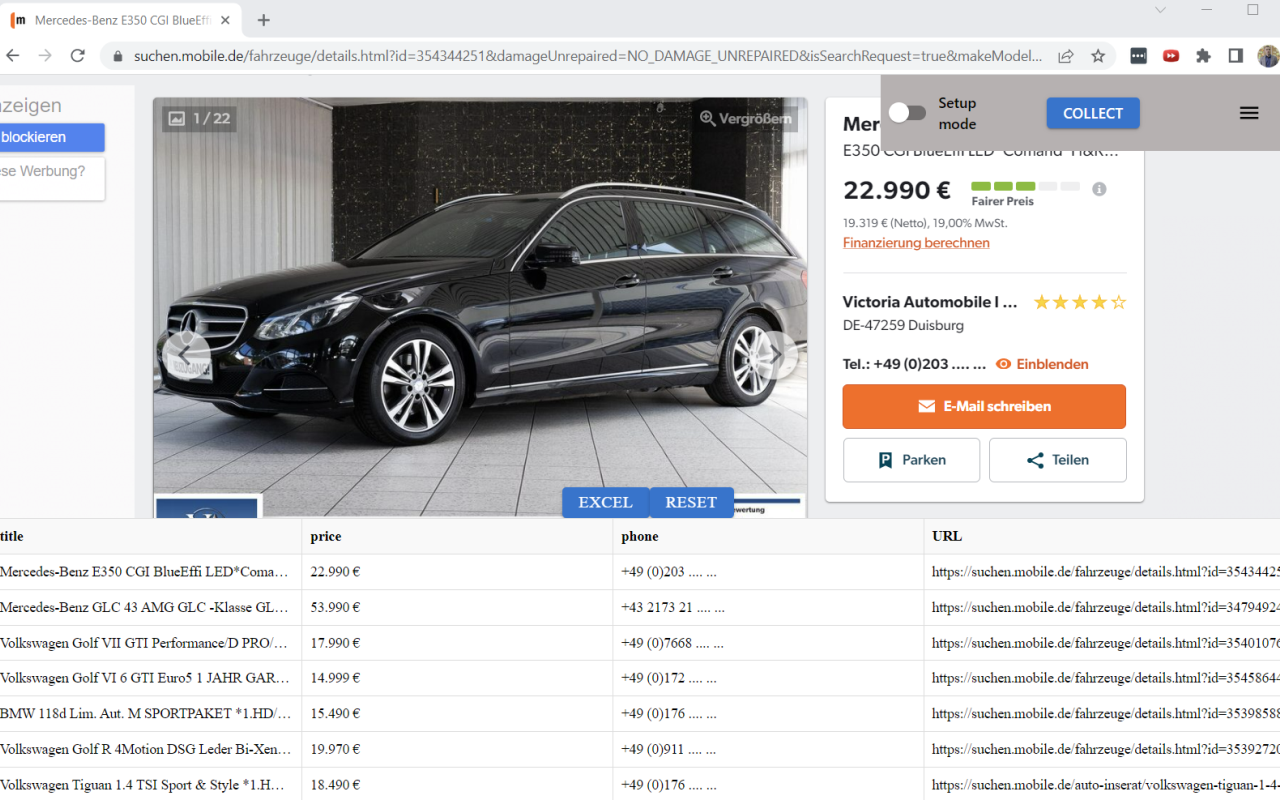
Task: Select the Volkswagen Golf VII GTI title cell
Action: click(150, 643)
